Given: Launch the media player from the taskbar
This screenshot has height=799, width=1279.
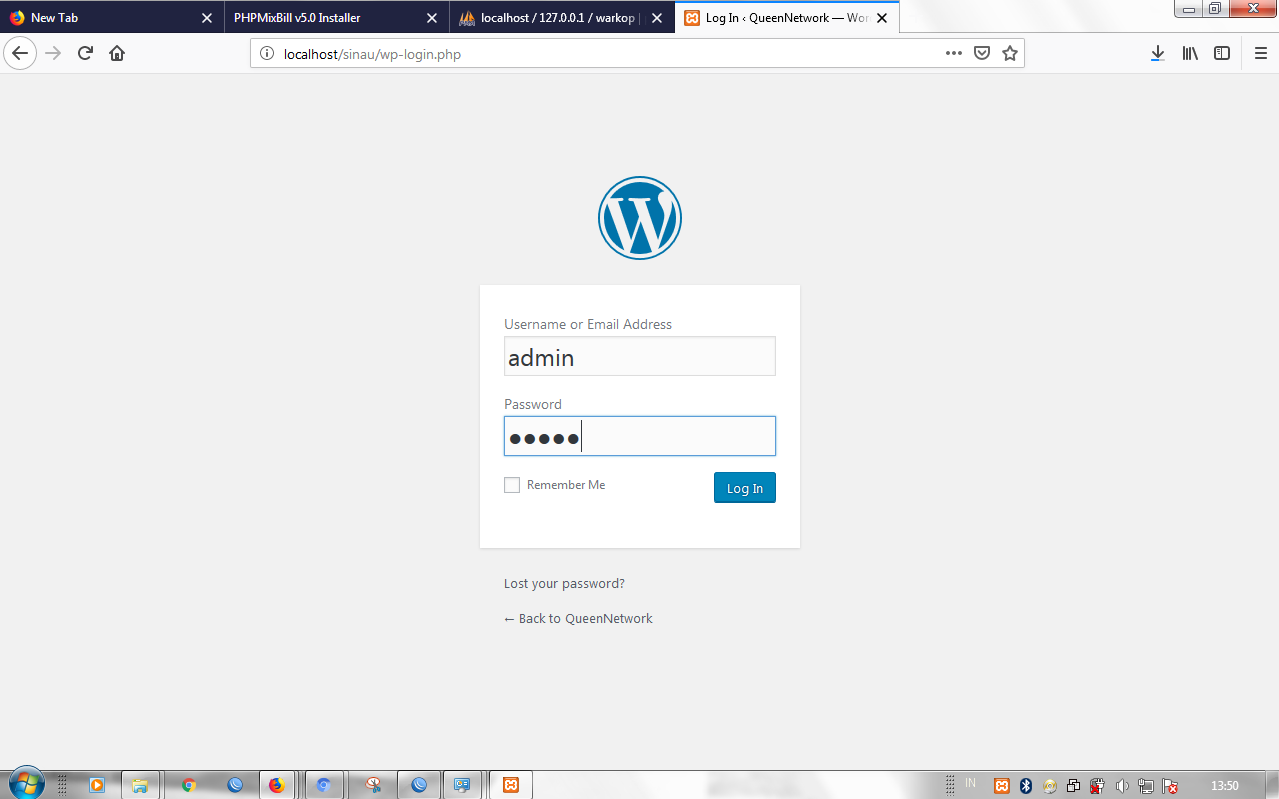Looking at the screenshot, I should point(97,785).
